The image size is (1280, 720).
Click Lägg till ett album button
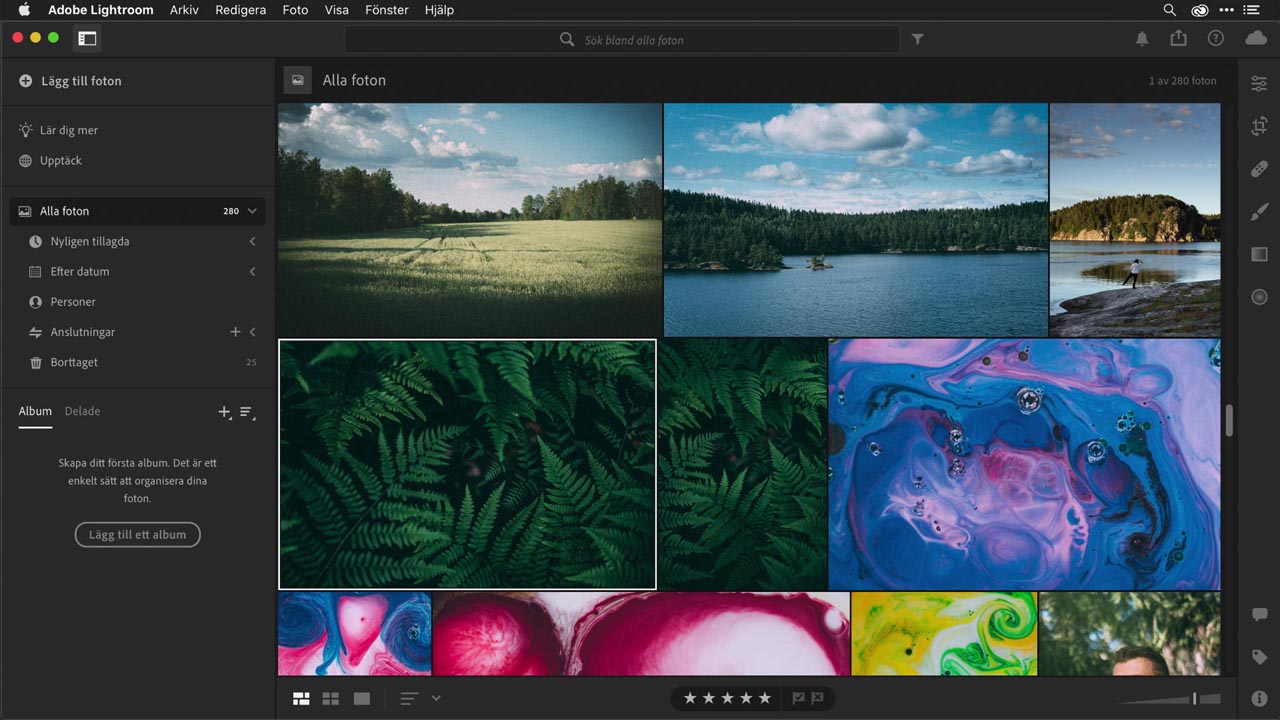point(137,535)
